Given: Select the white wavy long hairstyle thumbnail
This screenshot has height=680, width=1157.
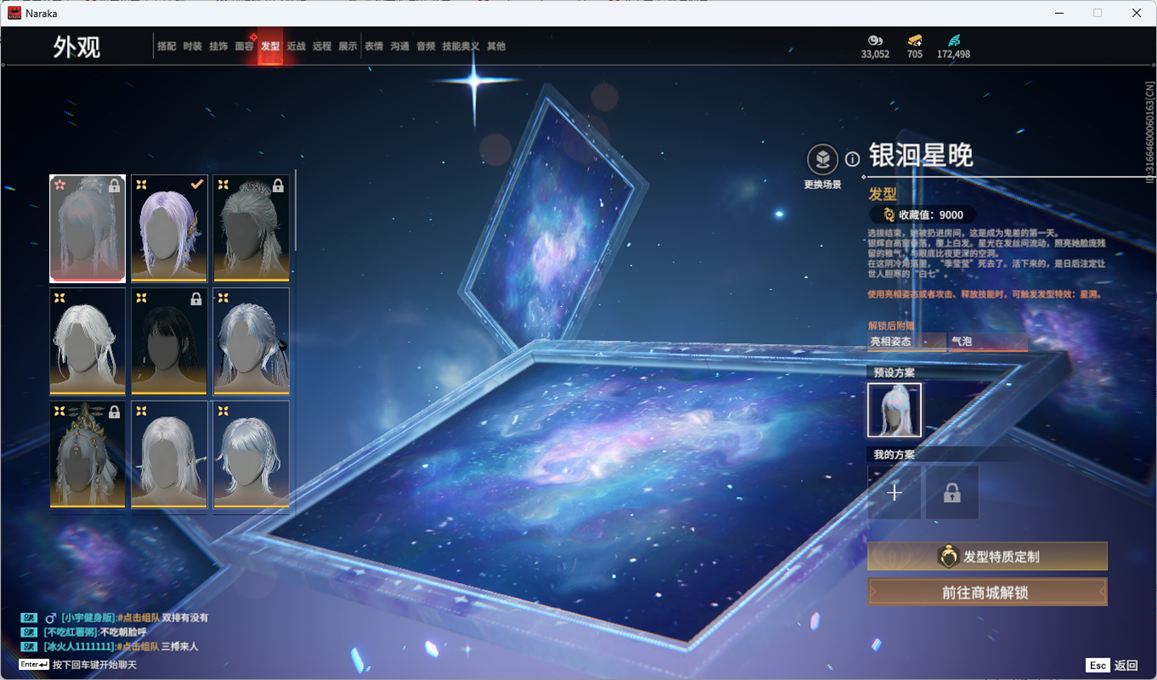Looking at the screenshot, I should click(87, 341).
